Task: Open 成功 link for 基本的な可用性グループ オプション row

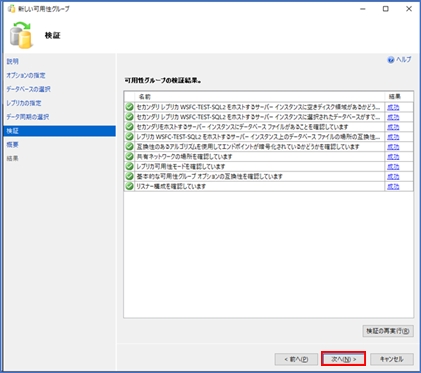Action: click(x=393, y=176)
